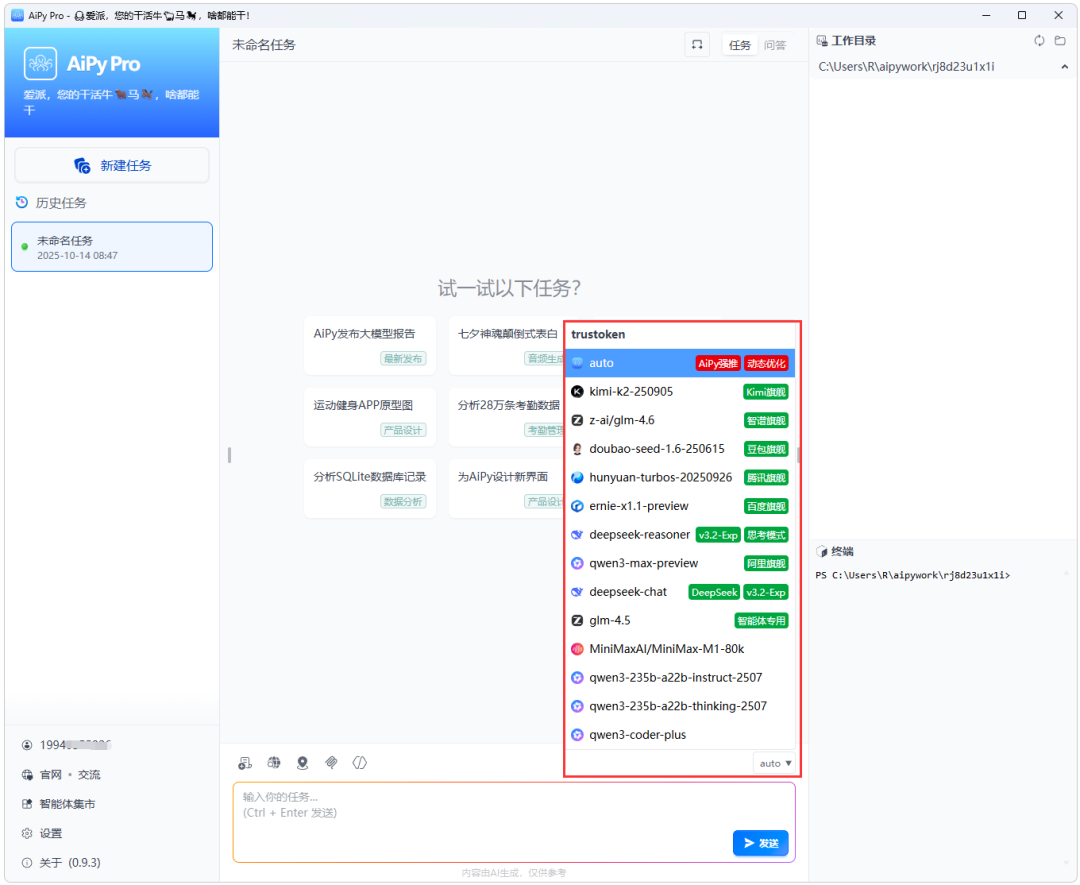Click the 发送 send button
The image size is (1080, 885).
click(x=760, y=843)
